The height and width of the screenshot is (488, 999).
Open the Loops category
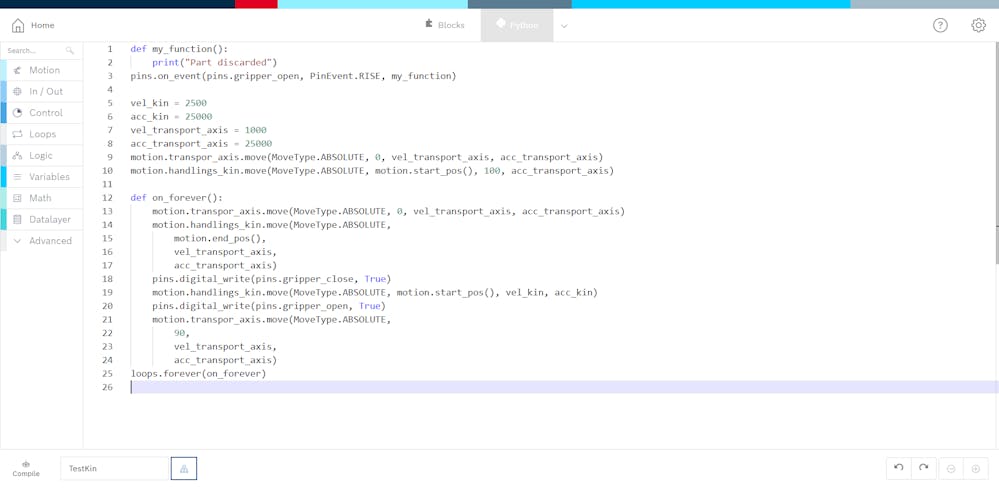(41, 134)
